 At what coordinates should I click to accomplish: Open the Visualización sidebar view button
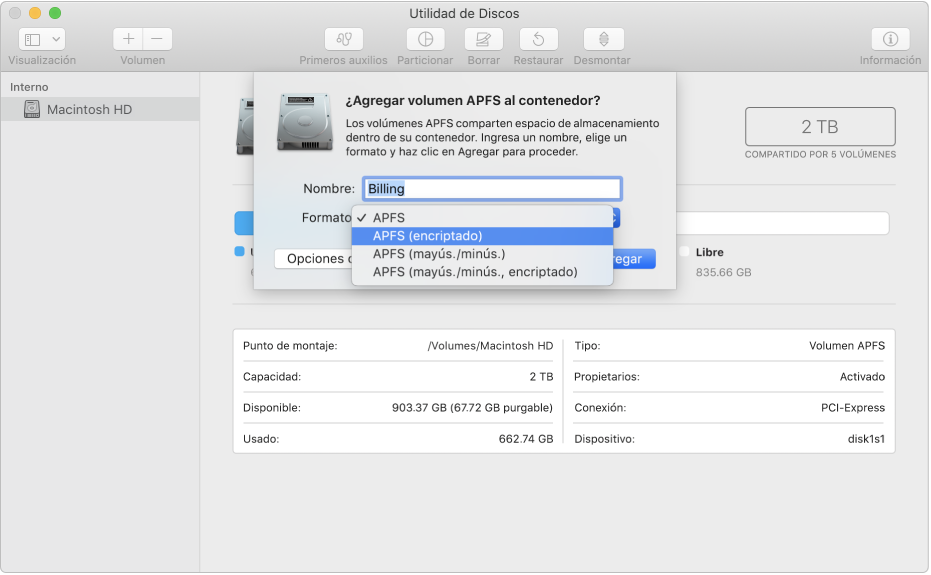coord(33,40)
